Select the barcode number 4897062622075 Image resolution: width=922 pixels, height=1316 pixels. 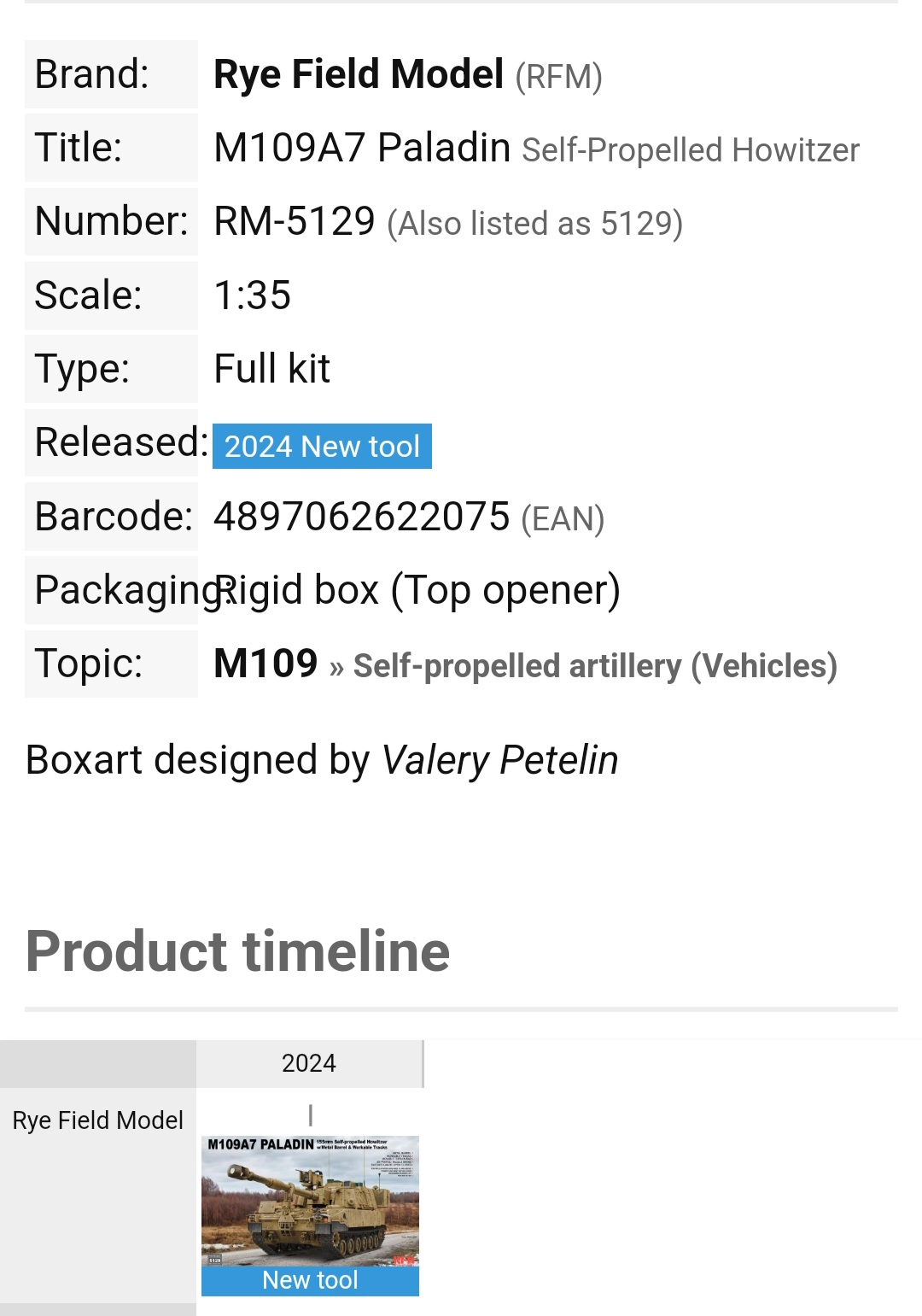pos(361,517)
